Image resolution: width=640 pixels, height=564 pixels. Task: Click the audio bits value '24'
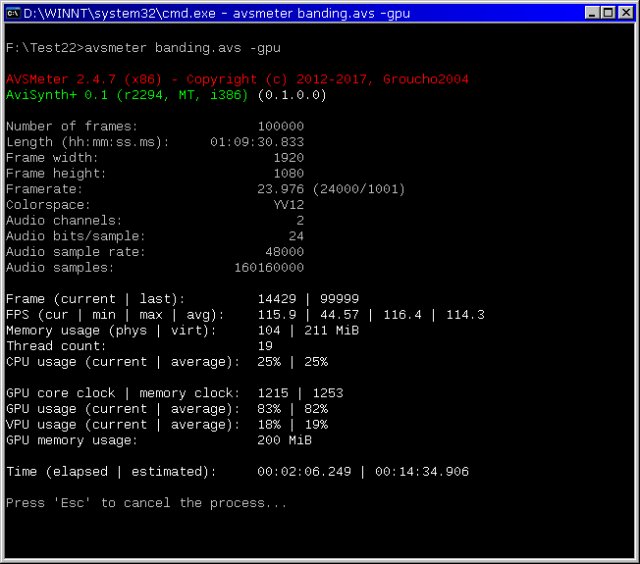click(x=296, y=236)
